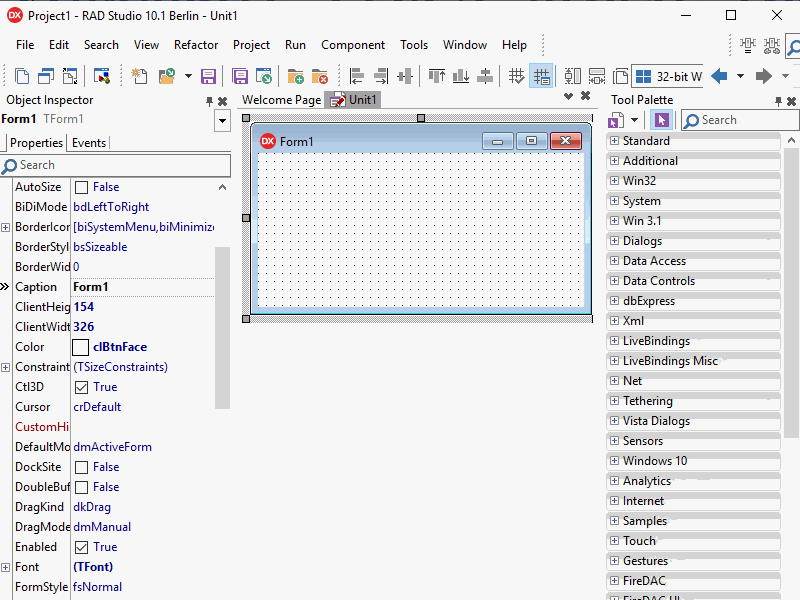
Task: Close the Object Inspector panel
Action: pyautogui.click(x=222, y=102)
